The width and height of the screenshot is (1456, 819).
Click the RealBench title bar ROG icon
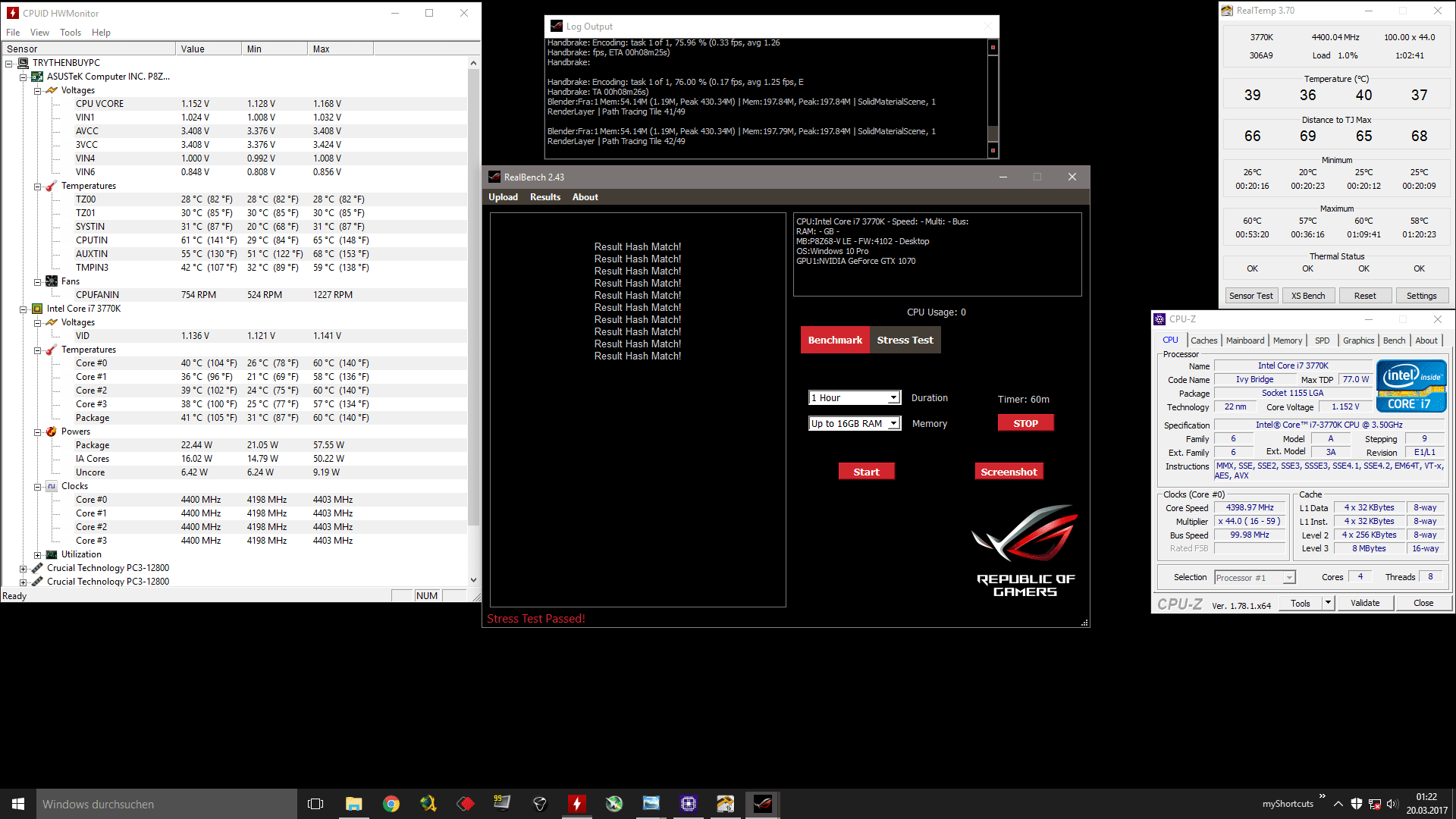point(494,177)
